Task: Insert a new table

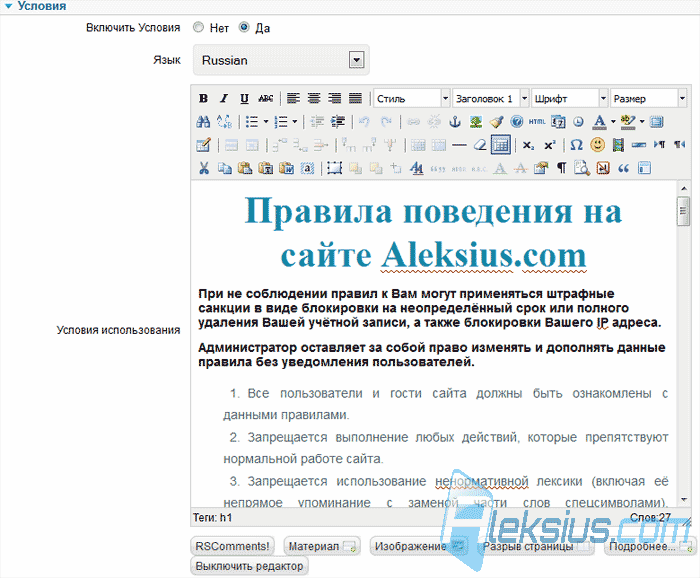Action: tap(203, 145)
